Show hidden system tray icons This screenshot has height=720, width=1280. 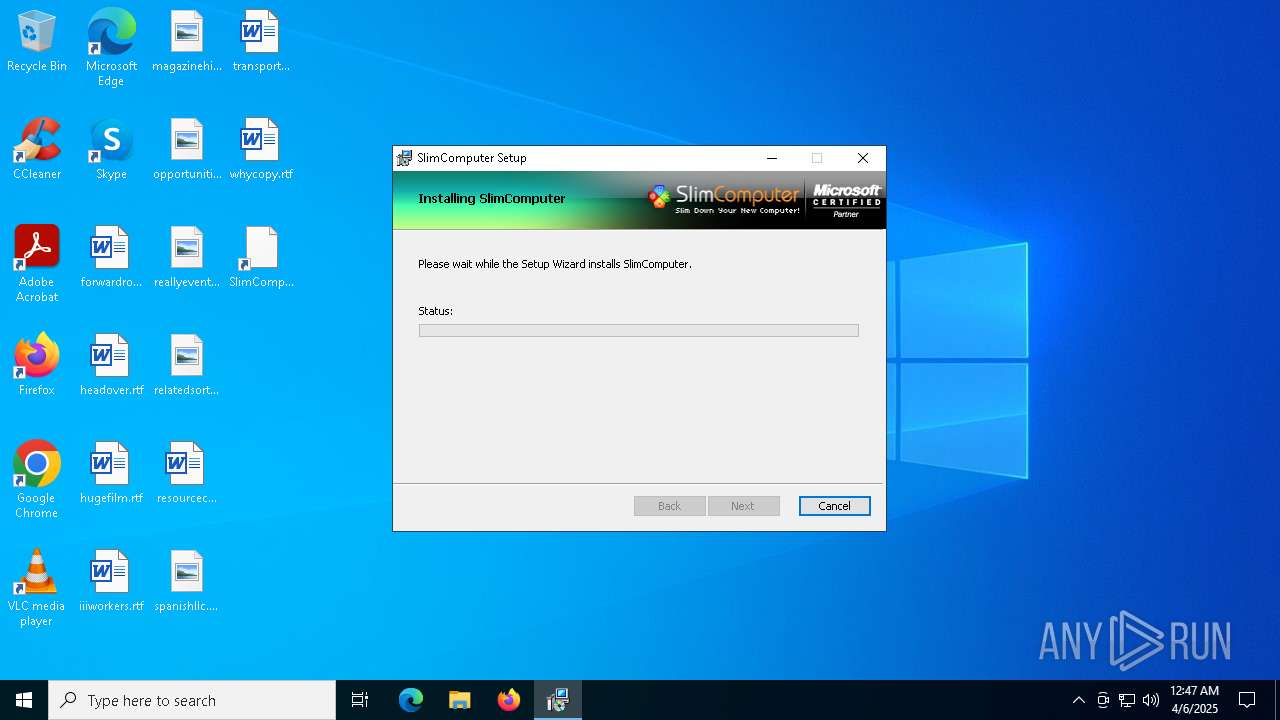point(1078,700)
